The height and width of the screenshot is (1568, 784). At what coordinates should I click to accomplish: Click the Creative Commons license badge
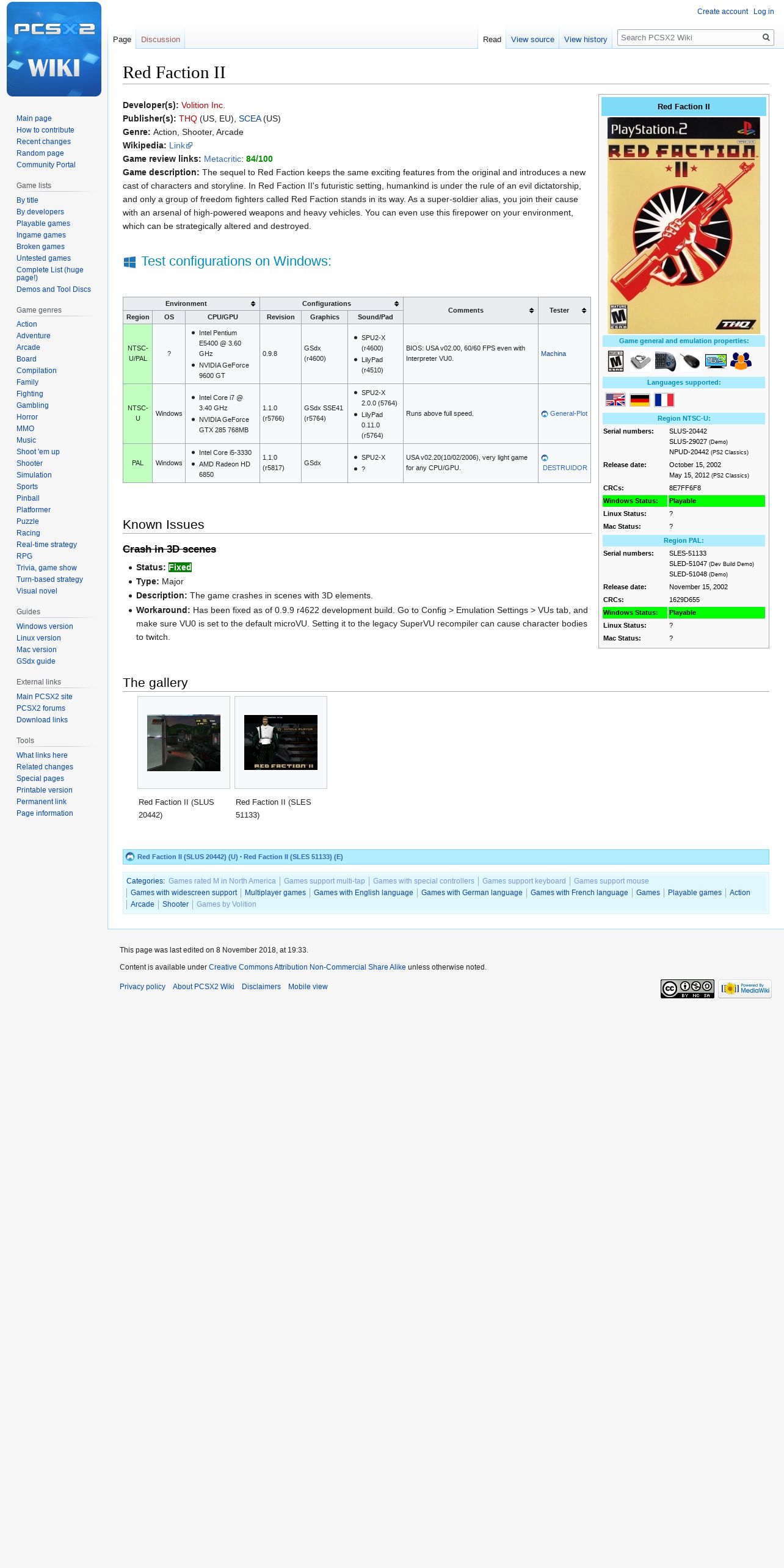click(x=687, y=989)
